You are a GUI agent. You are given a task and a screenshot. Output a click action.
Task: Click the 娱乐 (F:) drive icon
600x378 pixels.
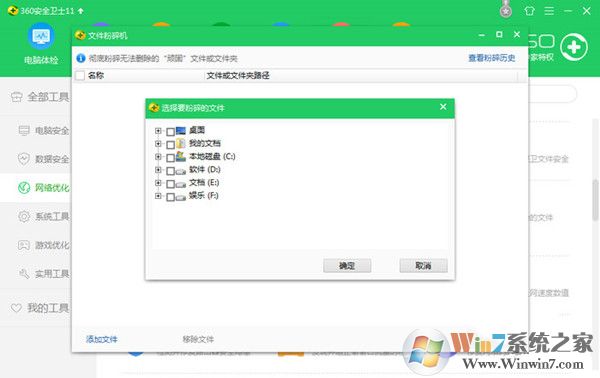181,197
